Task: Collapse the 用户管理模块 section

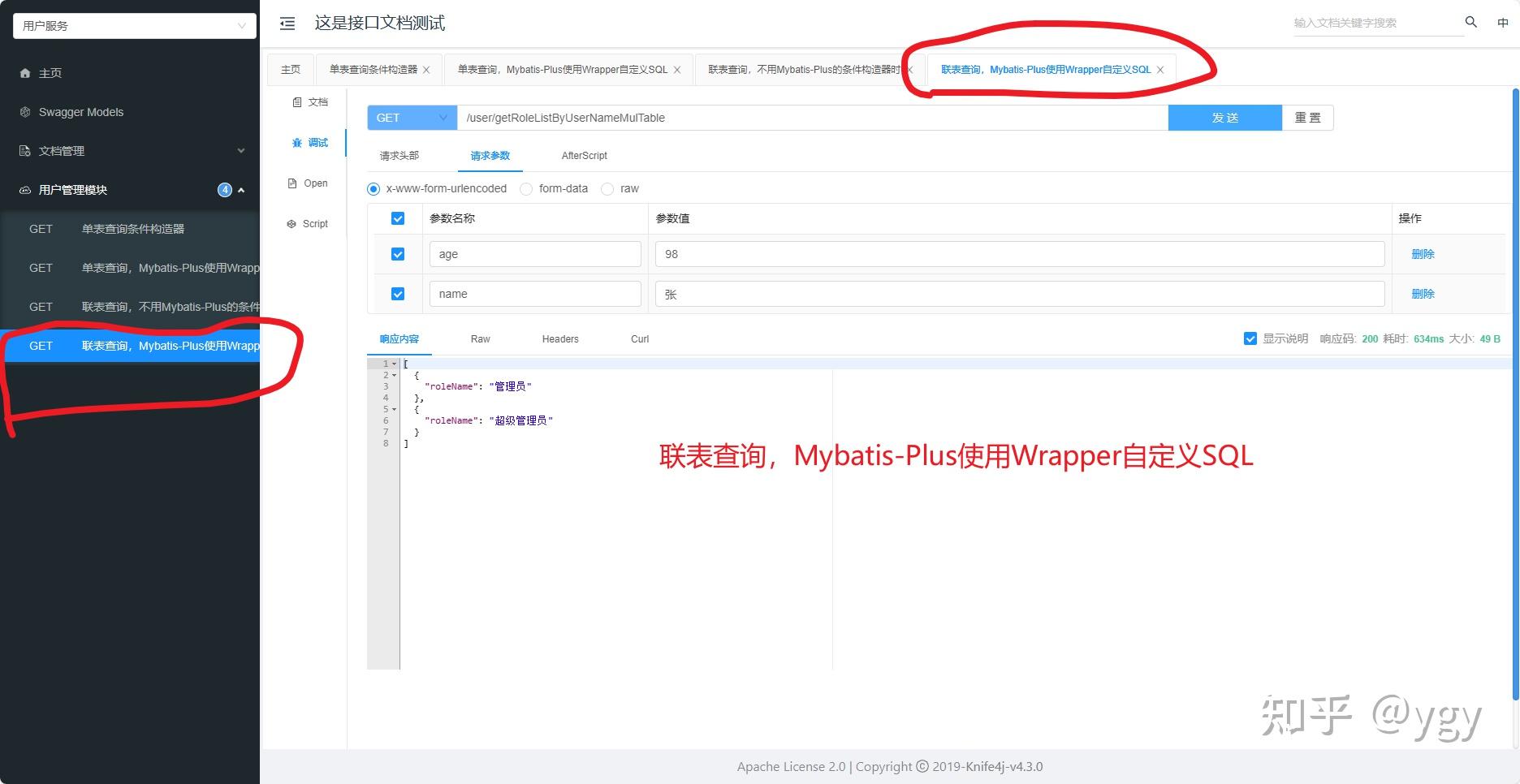Action: point(240,189)
